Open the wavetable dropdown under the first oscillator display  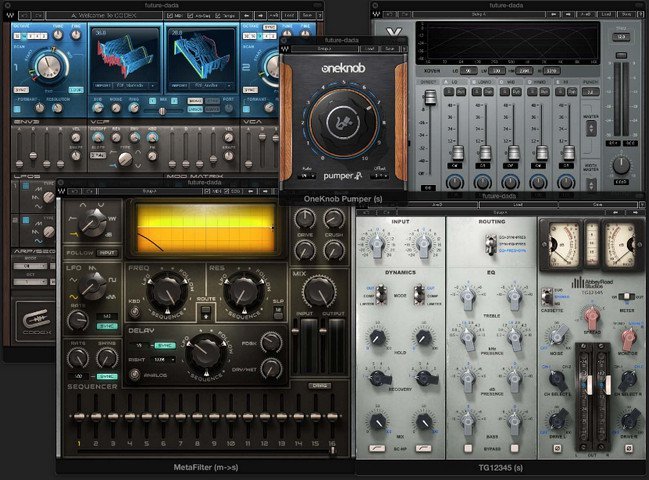125,86
